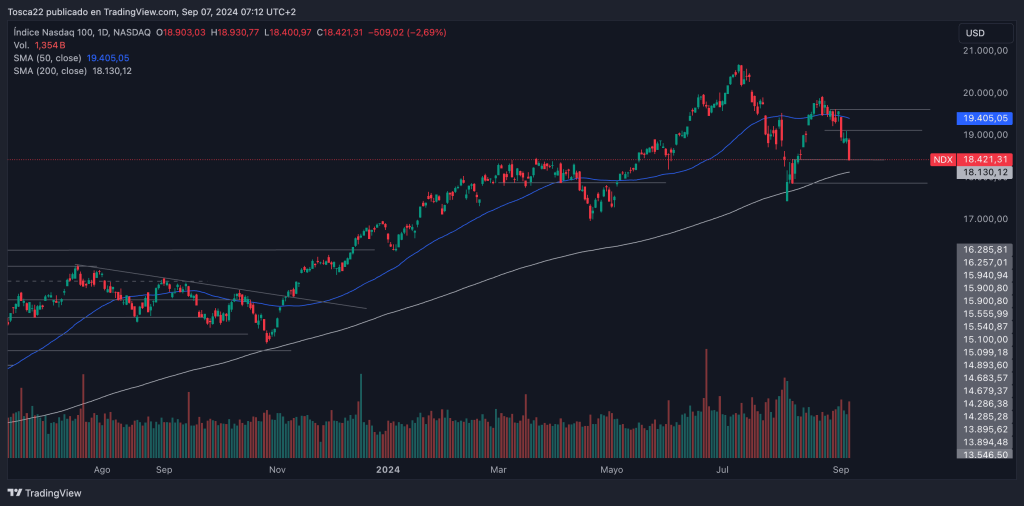Image resolution: width=1024 pixels, height=506 pixels.
Task: Click the 20.000,00 price axis label
Action: (x=984, y=92)
